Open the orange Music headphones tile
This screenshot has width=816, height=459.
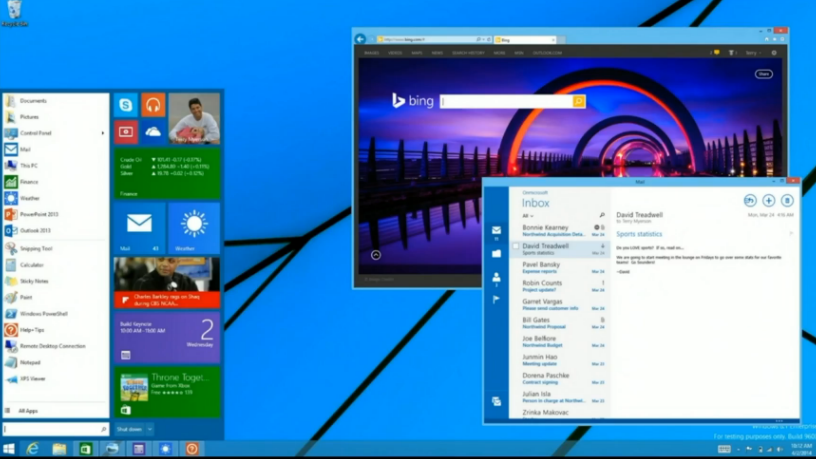152,105
